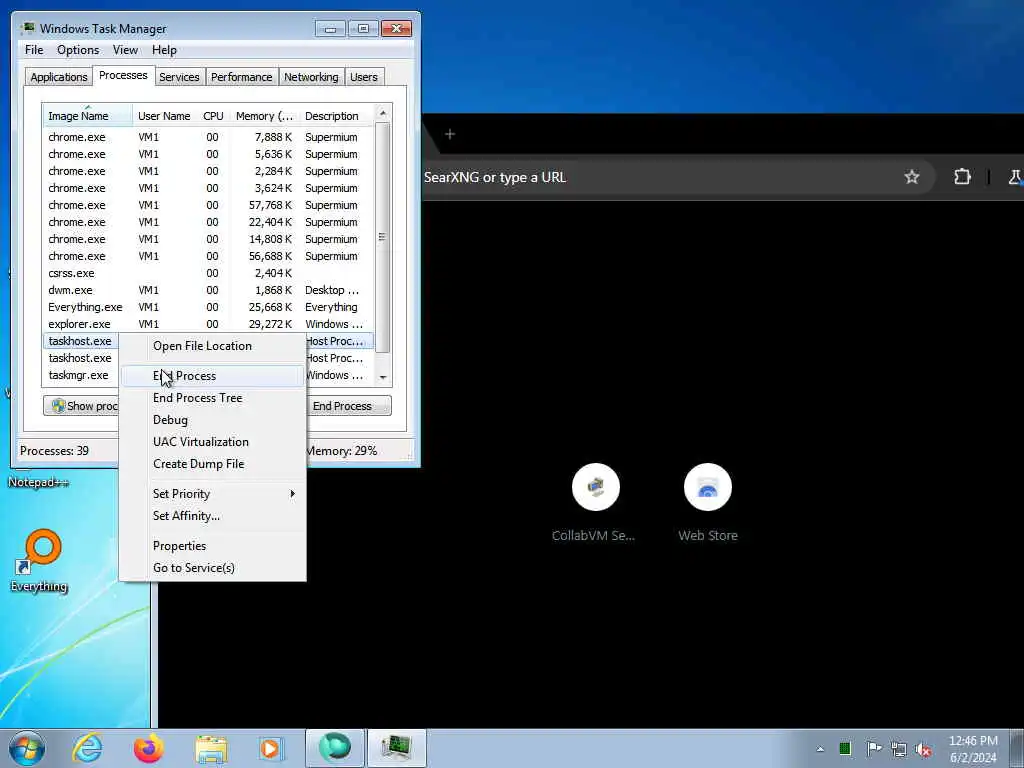
Task: Select the Everything.exe process row
Action: 208,307
